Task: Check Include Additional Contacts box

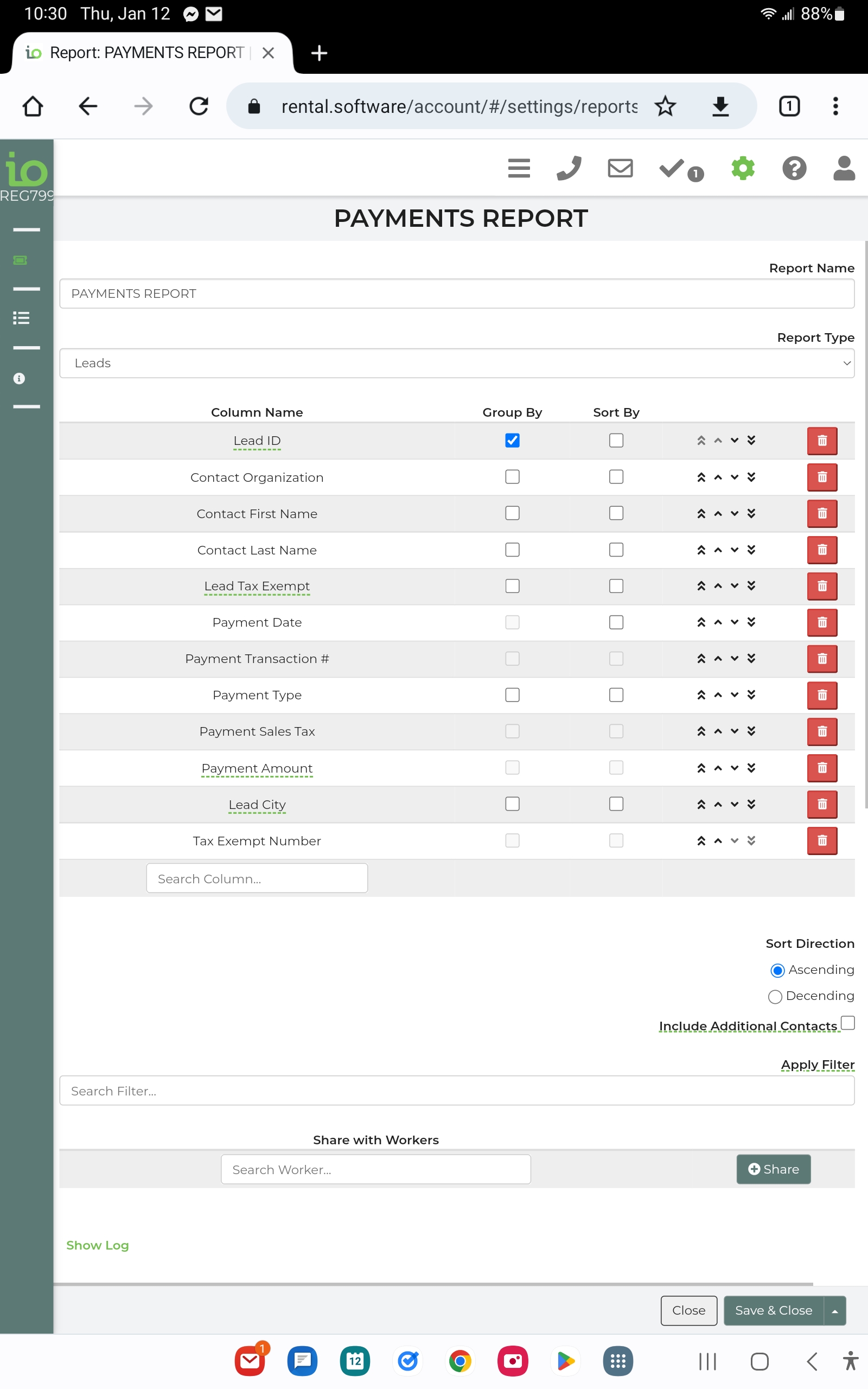Action: (x=847, y=1022)
